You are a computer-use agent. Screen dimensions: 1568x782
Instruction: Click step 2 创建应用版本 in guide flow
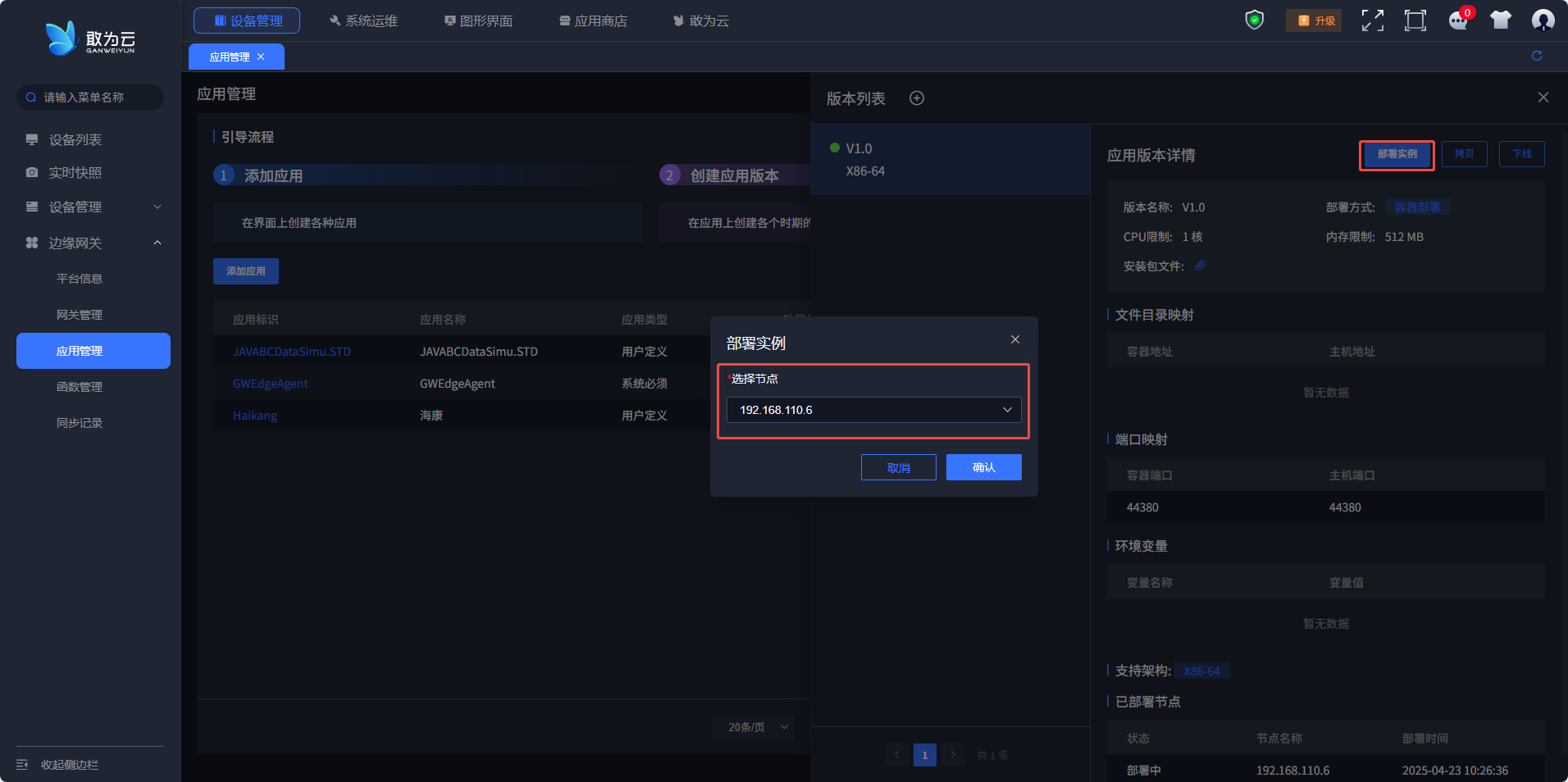tap(735, 175)
